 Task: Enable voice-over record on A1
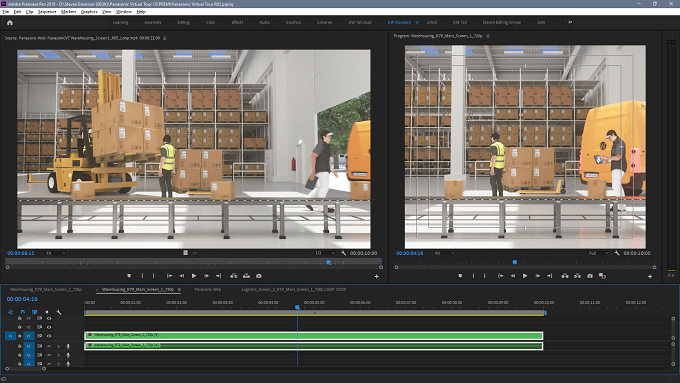(x=68, y=346)
